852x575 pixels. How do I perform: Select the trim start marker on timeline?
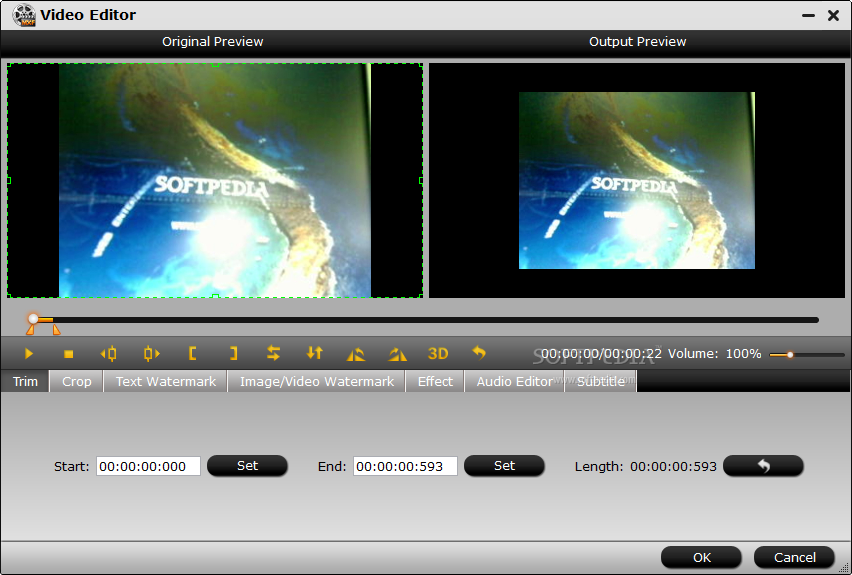(x=30, y=330)
